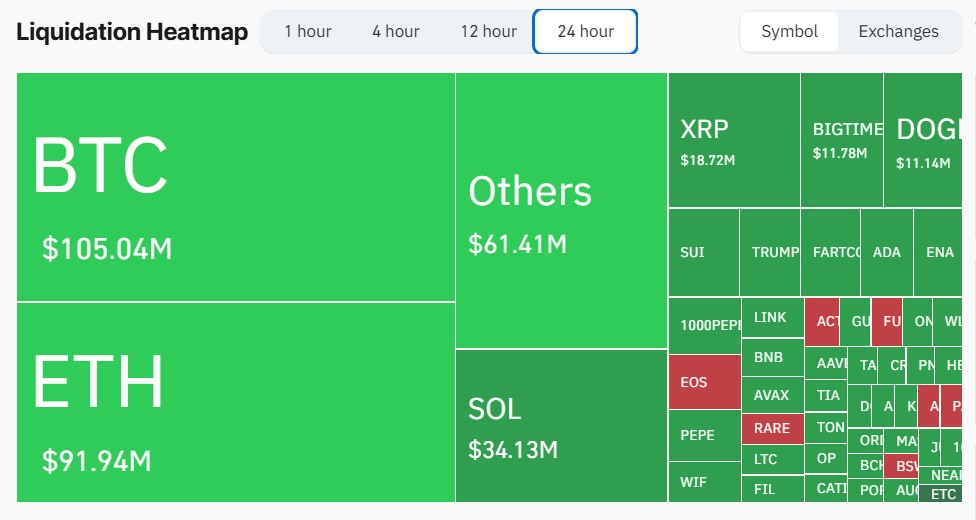The width and height of the screenshot is (976, 520).
Task: Open the LINK heatmap tile
Action: pos(772,317)
